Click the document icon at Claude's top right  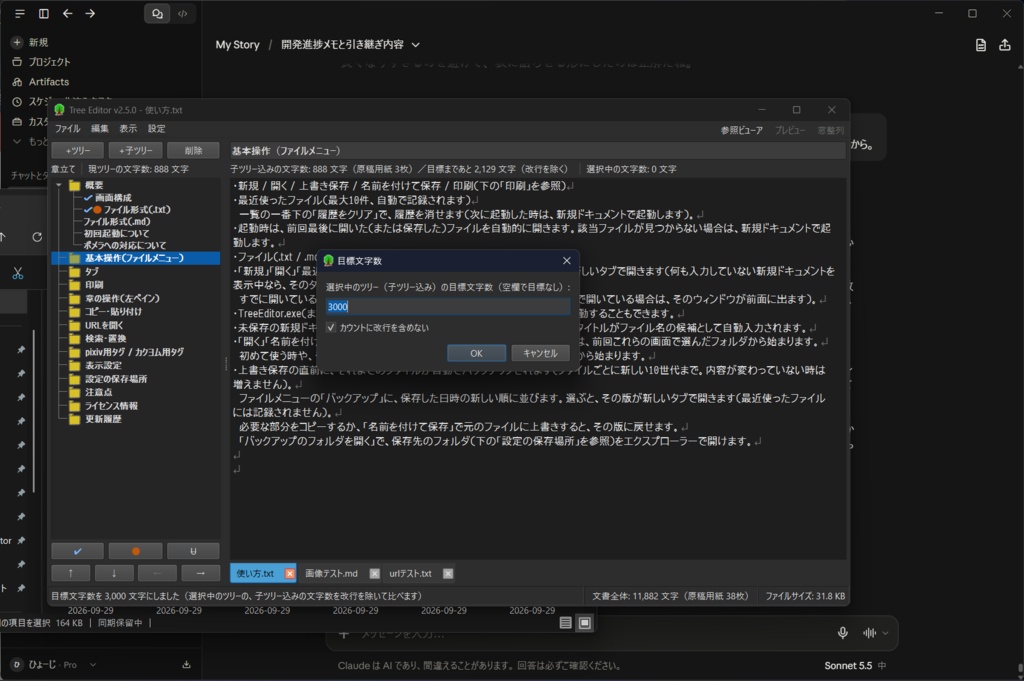pos(980,44)
